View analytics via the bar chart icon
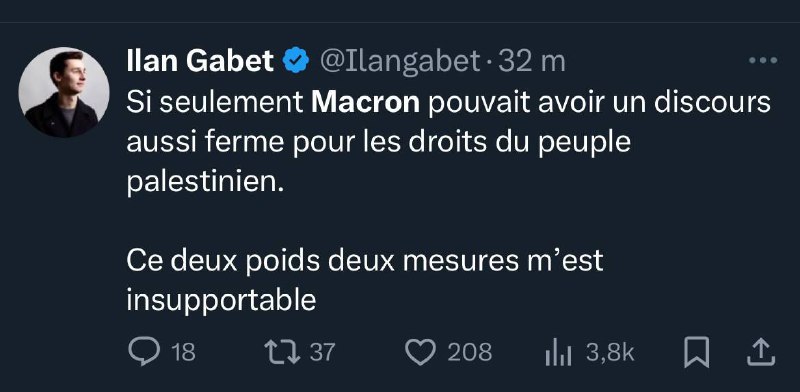The width and height of the screenshot is (800, 392). click(558, 353)
